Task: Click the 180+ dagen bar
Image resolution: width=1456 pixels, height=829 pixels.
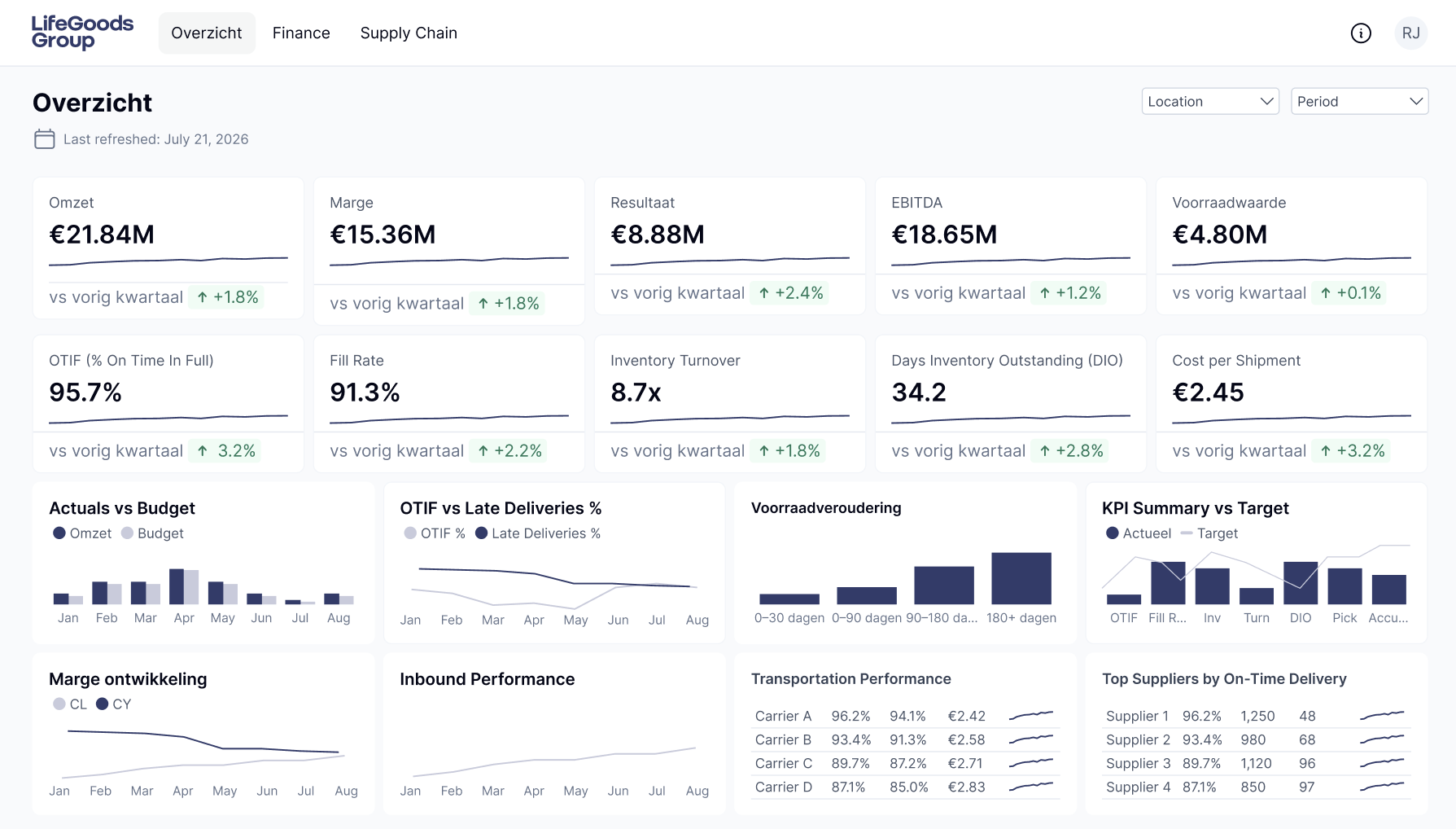Action: pyautogui.click(x=1021, y=578)
